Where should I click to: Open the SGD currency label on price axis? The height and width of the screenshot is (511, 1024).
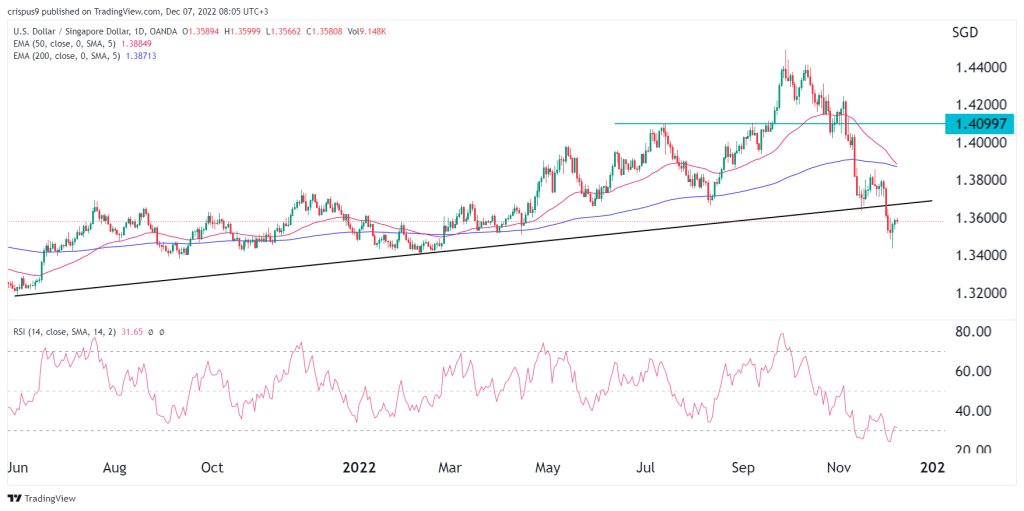(964, 33)
